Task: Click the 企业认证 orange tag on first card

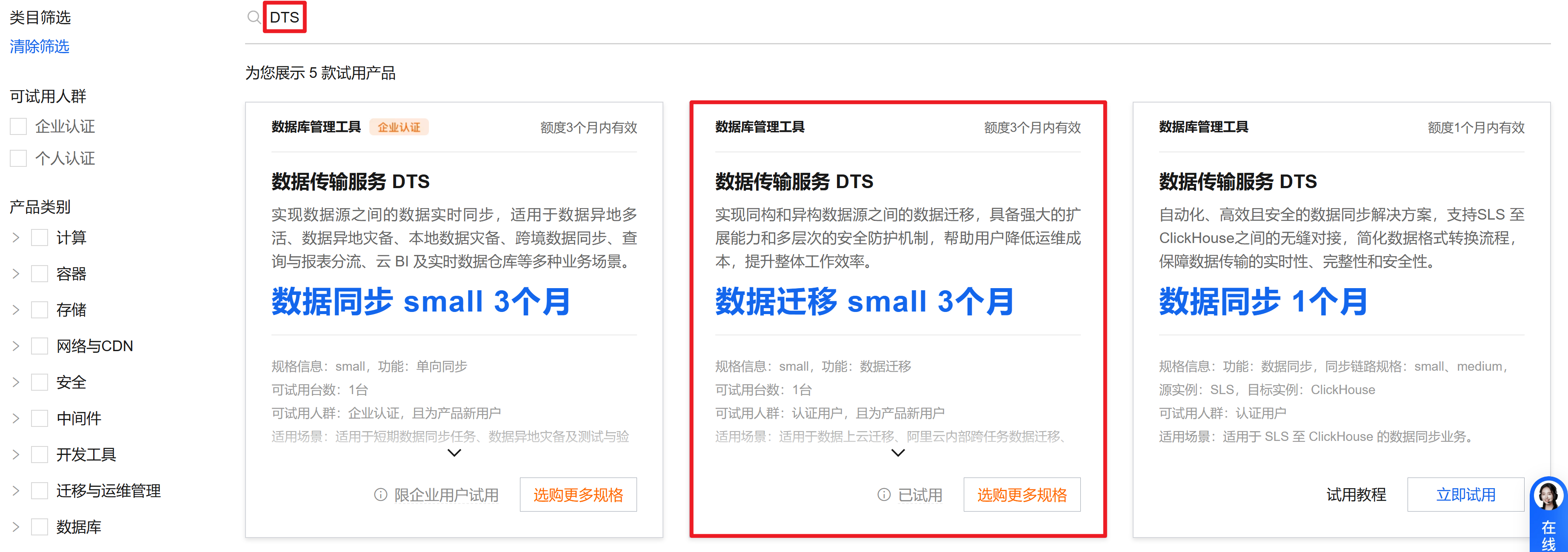Action: coord(399,127)
